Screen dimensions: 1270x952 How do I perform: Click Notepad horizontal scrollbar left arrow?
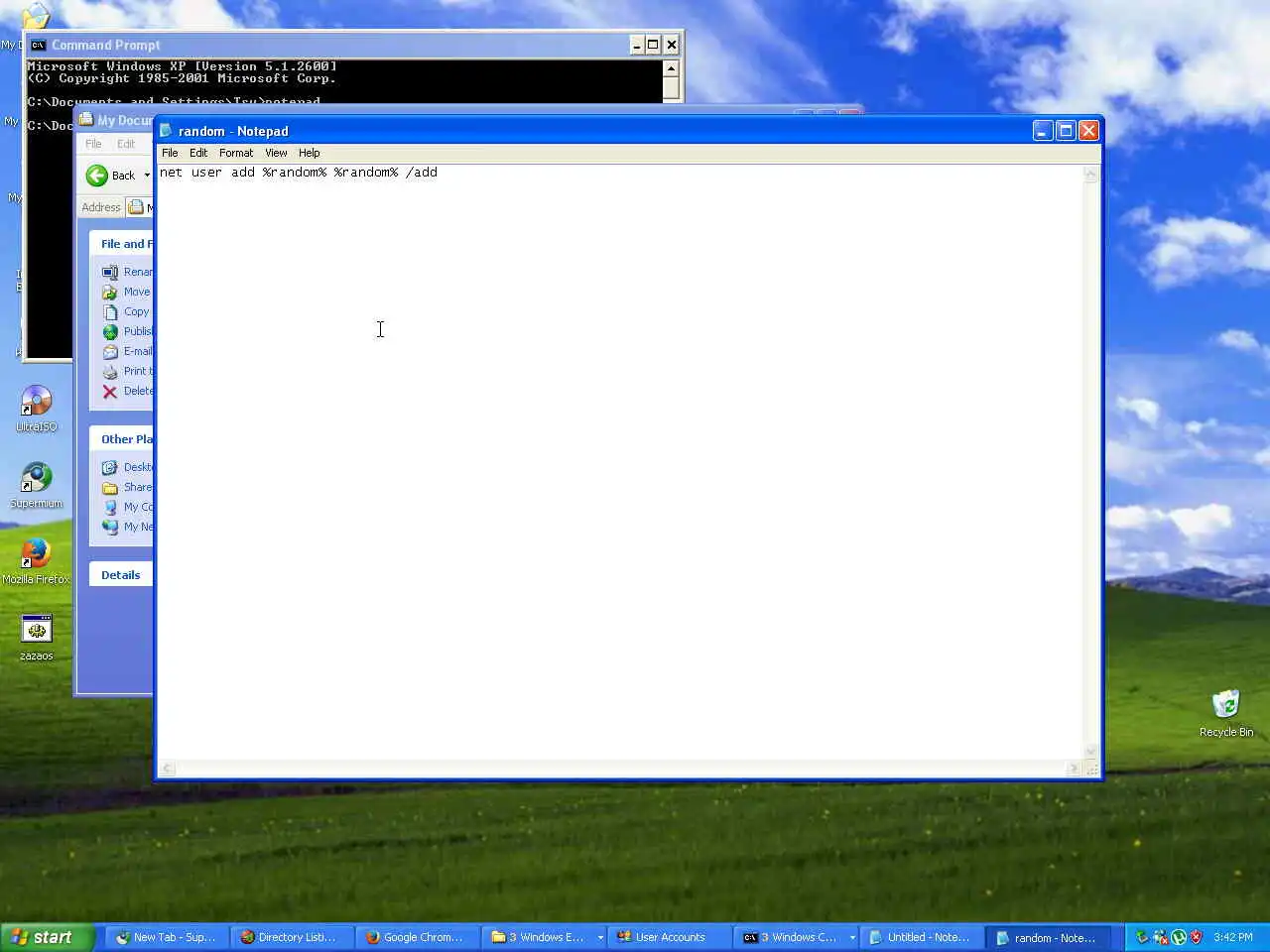pyautogui.click(x=168, y=769)
